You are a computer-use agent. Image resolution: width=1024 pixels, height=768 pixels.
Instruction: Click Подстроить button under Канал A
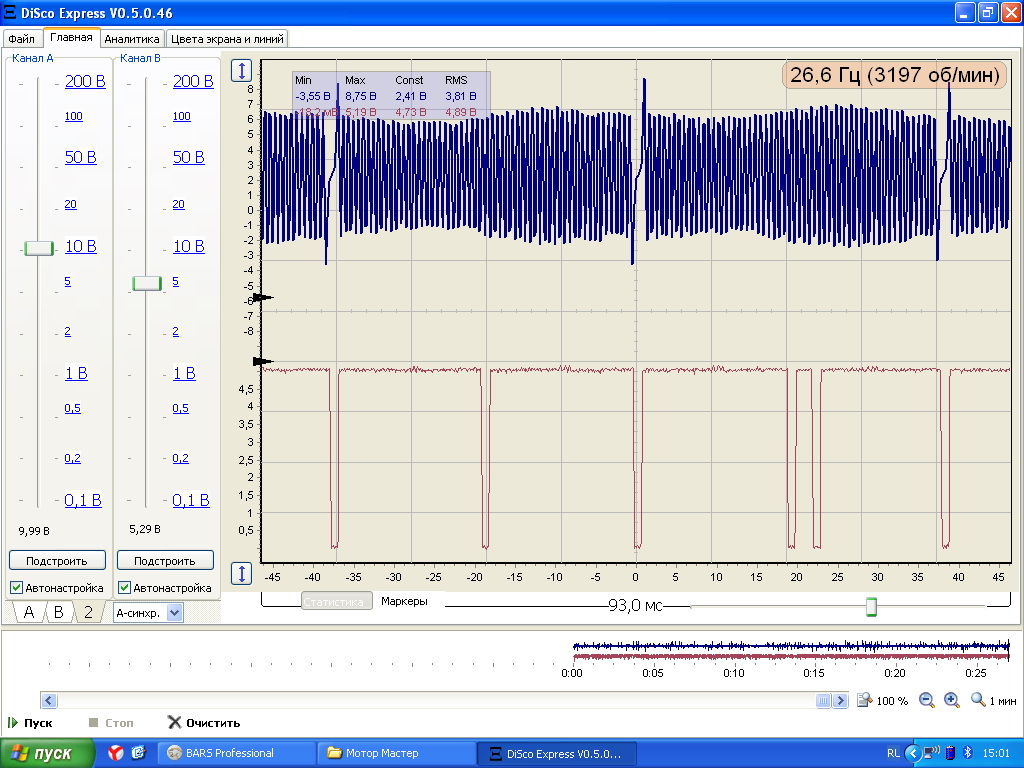point(57,561)
